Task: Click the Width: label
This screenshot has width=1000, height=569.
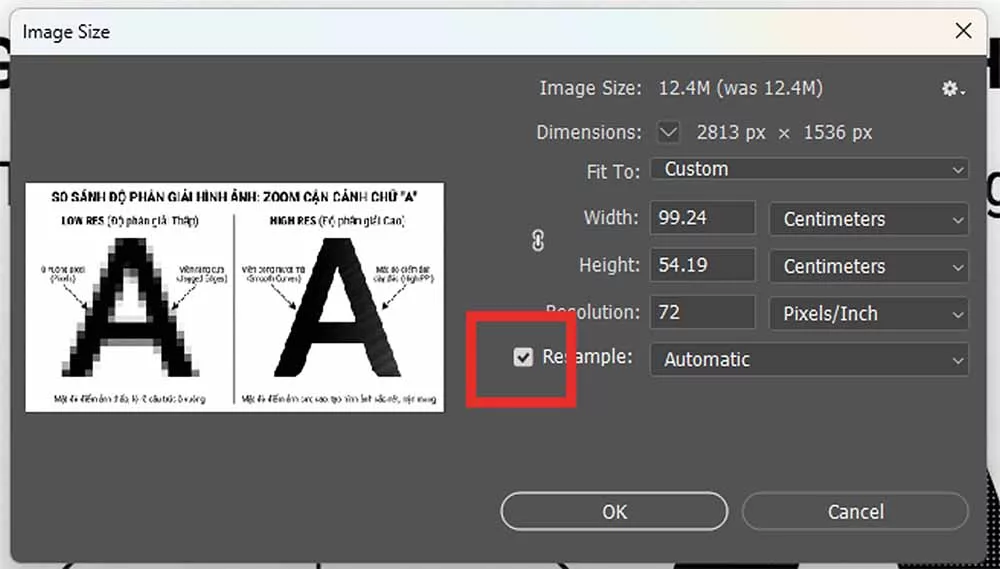Action: (611, 218)
